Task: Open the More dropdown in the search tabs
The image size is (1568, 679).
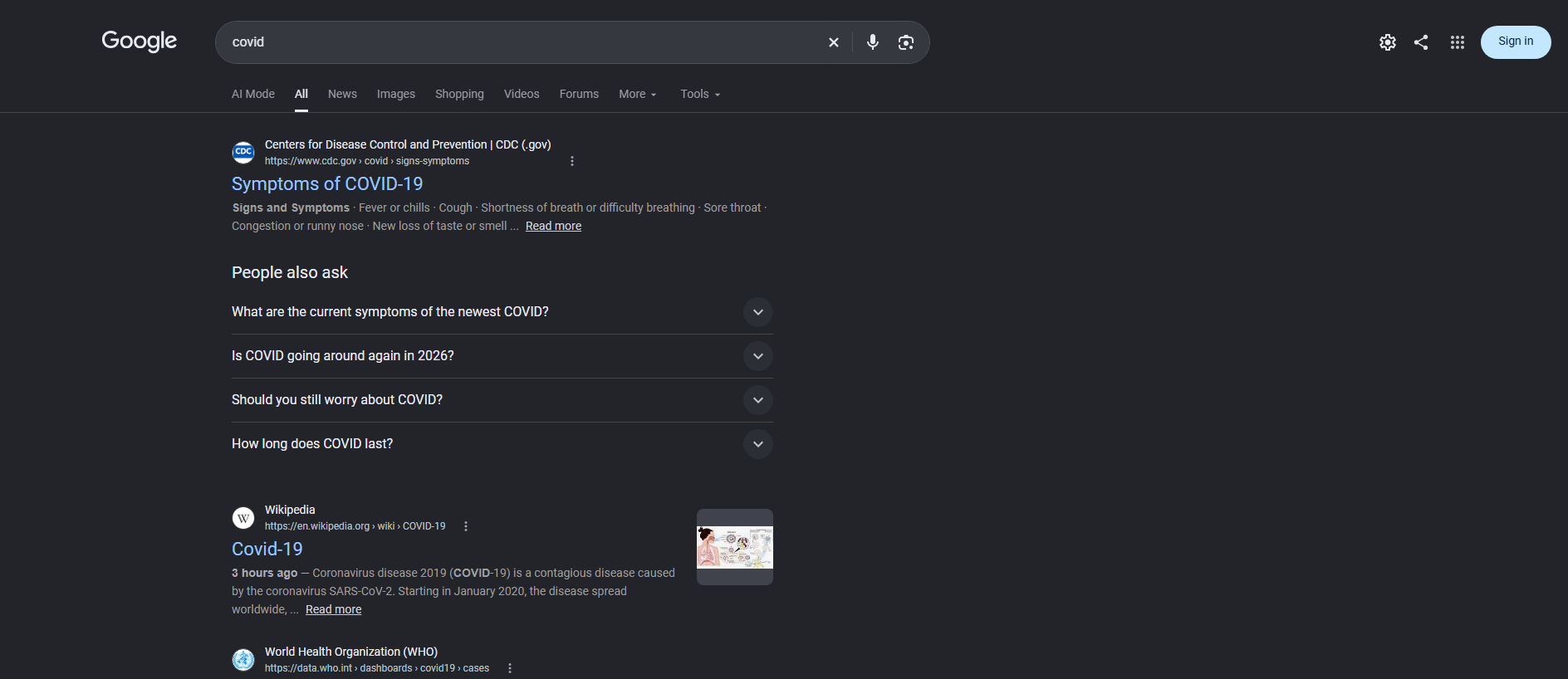Action: pos(638,94)
